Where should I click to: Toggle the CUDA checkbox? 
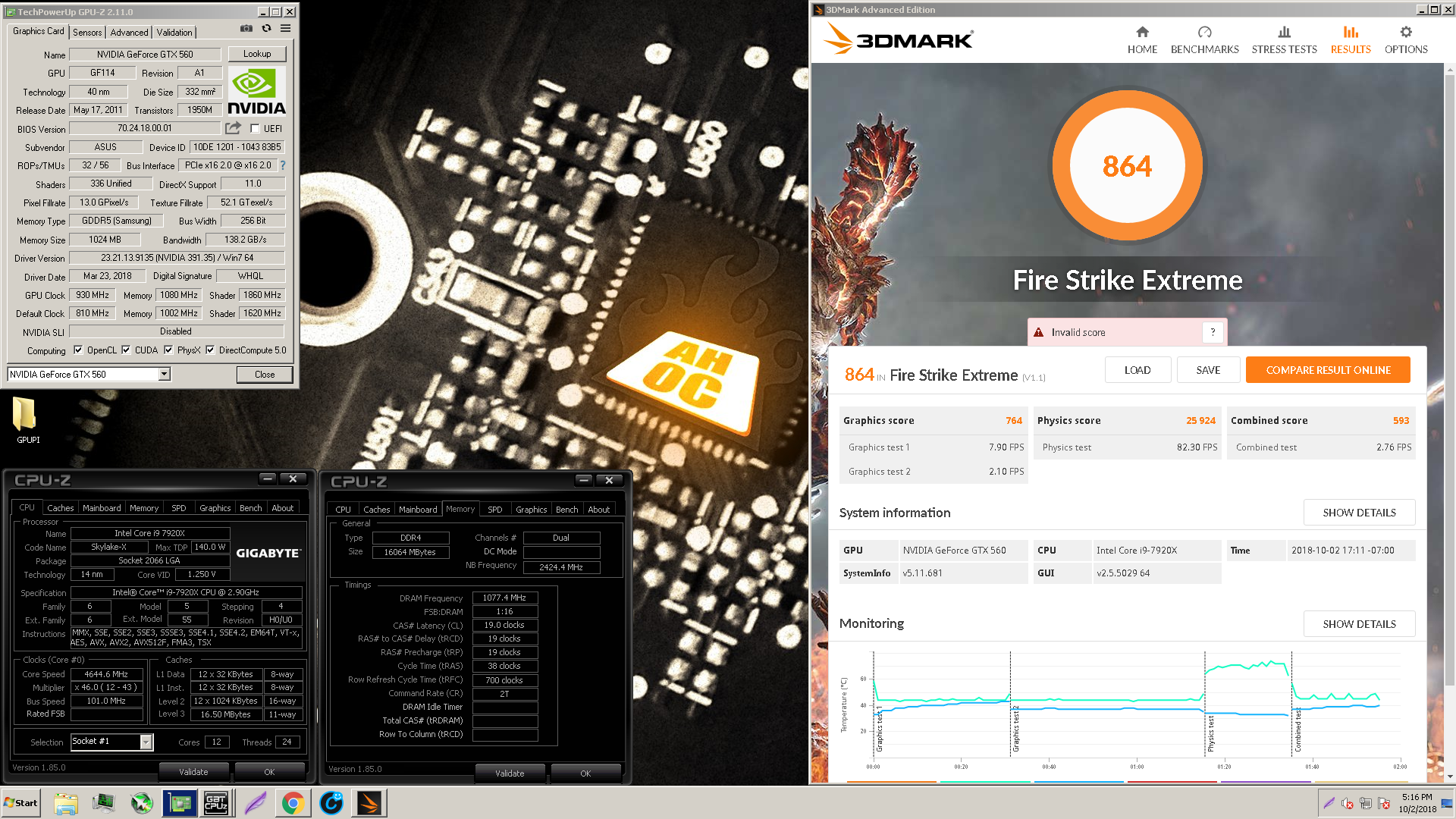coord(126,350)
